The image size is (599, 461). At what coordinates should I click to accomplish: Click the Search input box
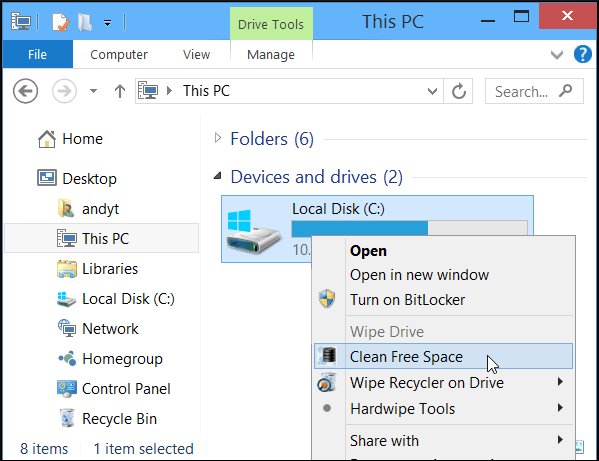[534, 91]
